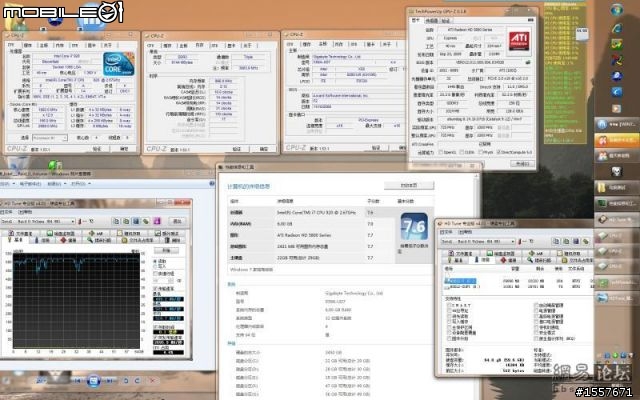
Task: Click orange highlighted taskbar item on right
Action: coord(617,140)
